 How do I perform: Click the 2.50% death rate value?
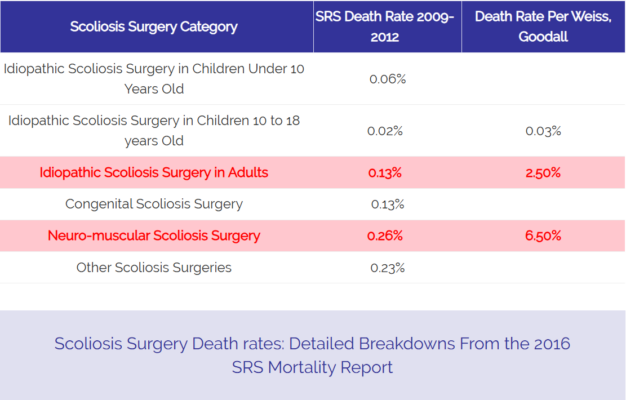click(x=542, y=172)
